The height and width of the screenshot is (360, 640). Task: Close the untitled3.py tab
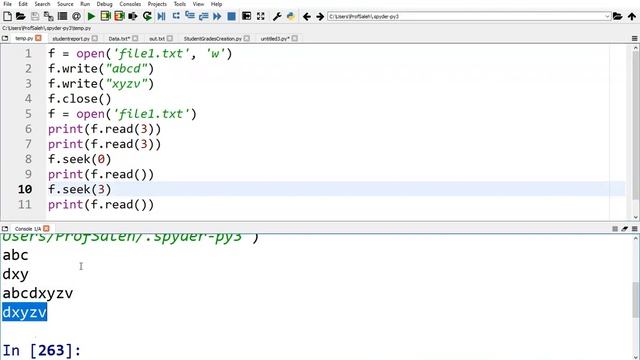coord(295,38)
